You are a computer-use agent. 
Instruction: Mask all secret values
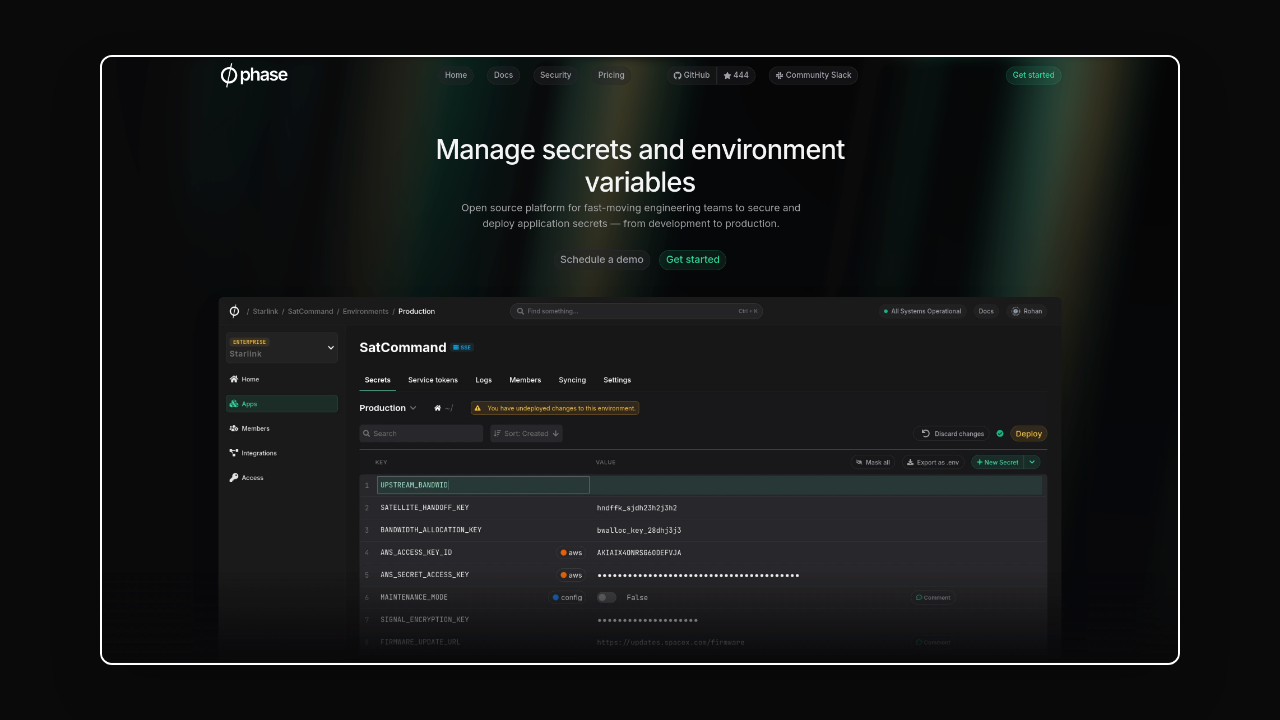[x=872, y=462]
